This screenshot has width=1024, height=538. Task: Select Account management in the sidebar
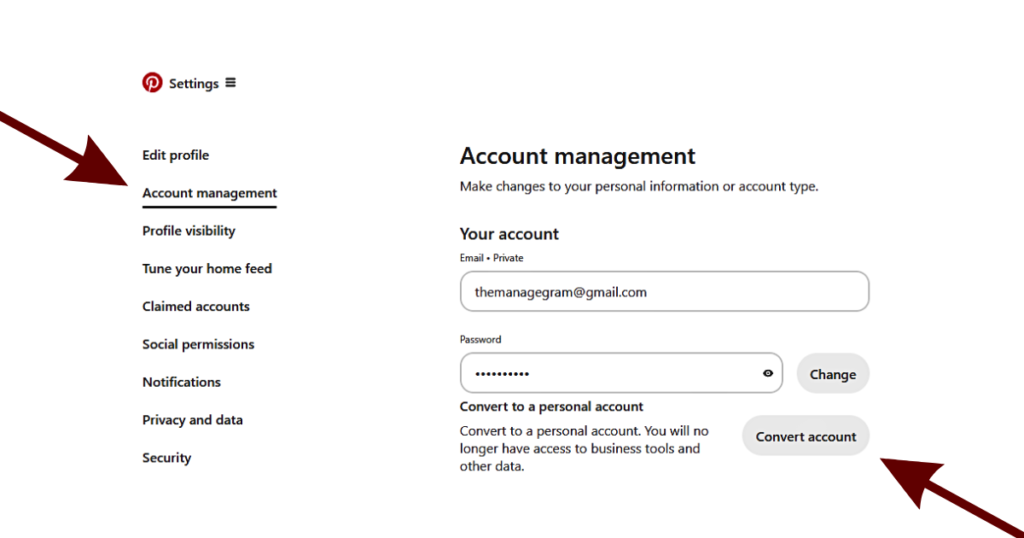click(210, 193)
